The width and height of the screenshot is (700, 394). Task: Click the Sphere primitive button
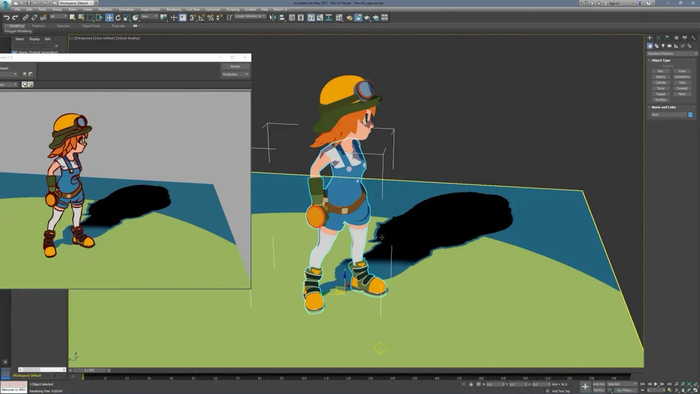(x=661, y=77)
